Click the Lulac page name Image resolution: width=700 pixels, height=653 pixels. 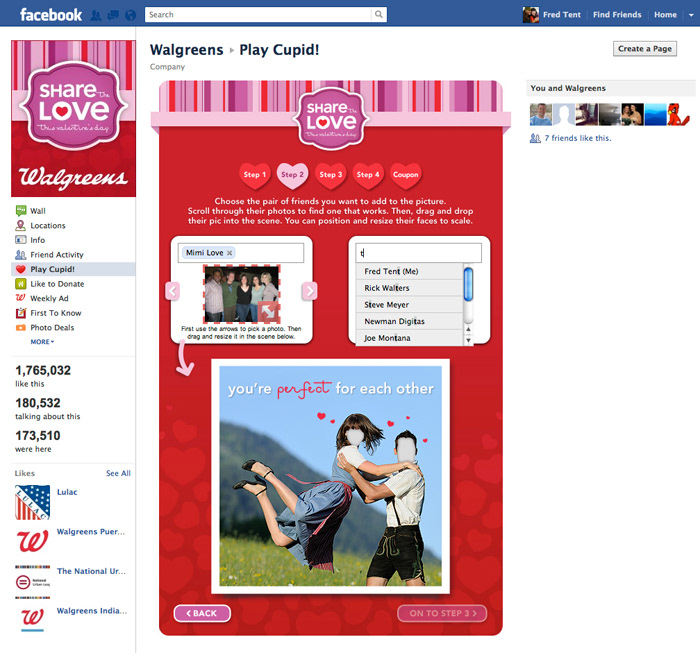pos(67,492)
